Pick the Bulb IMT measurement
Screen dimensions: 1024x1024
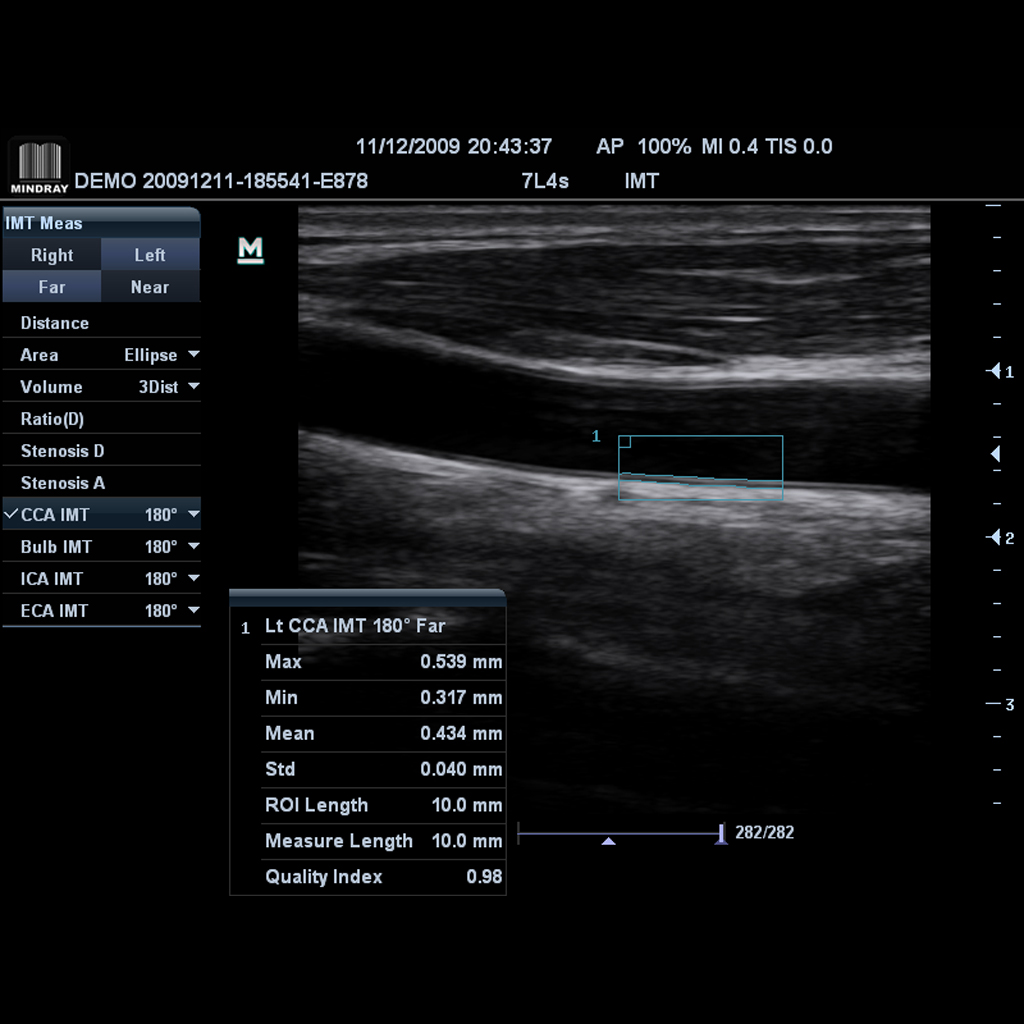coord(56,547)
